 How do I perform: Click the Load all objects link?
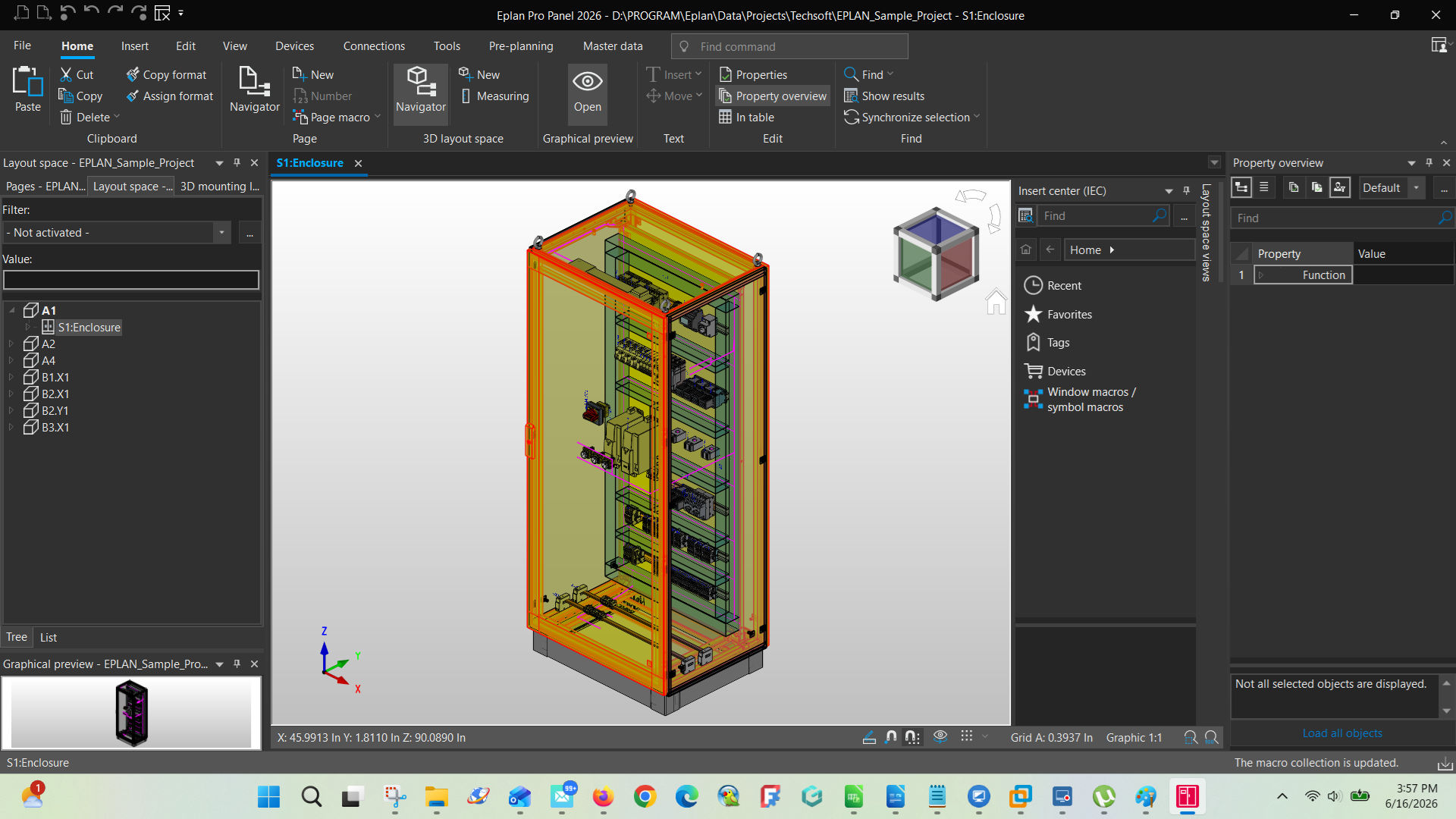point(1341,733)
